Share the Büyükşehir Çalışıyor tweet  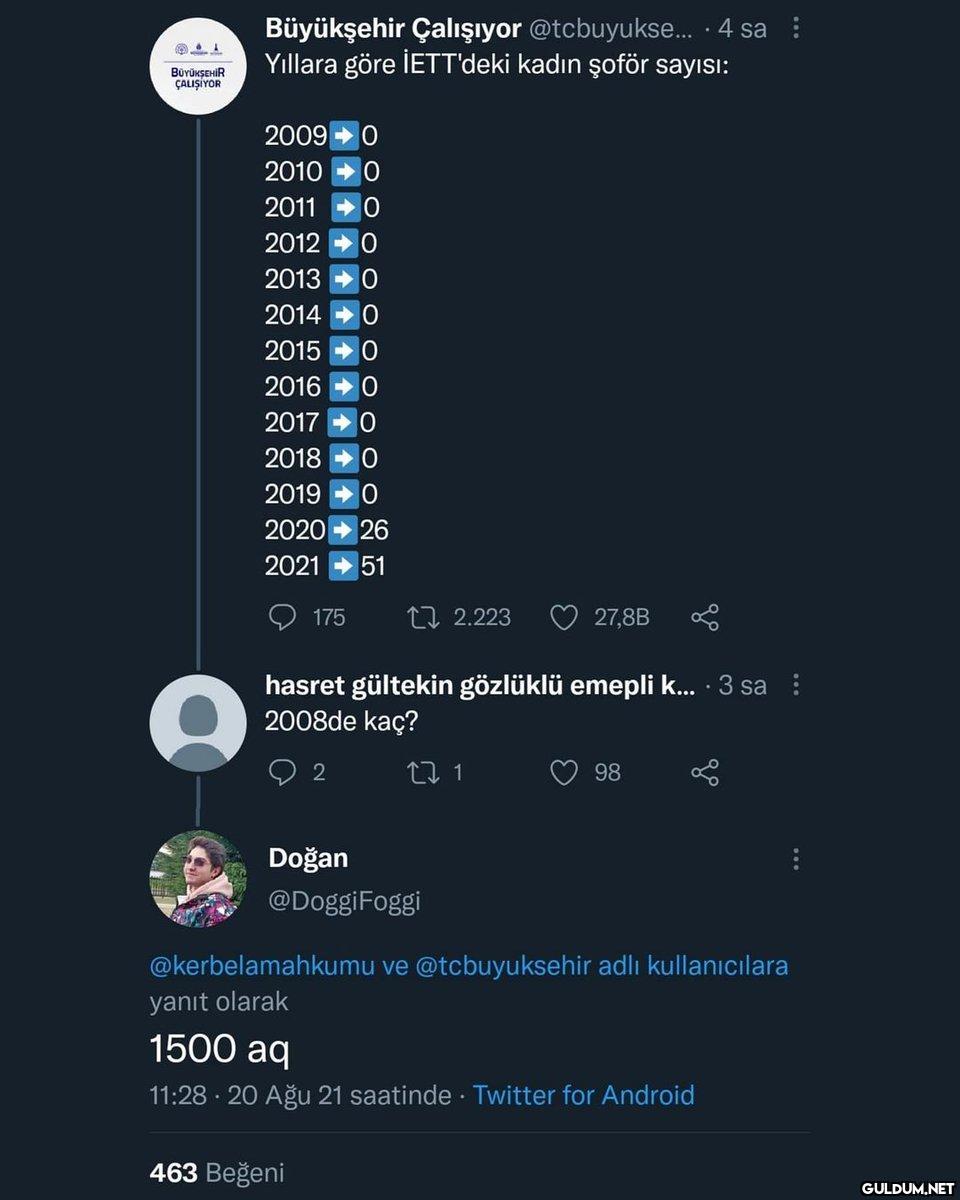point(705,617)
